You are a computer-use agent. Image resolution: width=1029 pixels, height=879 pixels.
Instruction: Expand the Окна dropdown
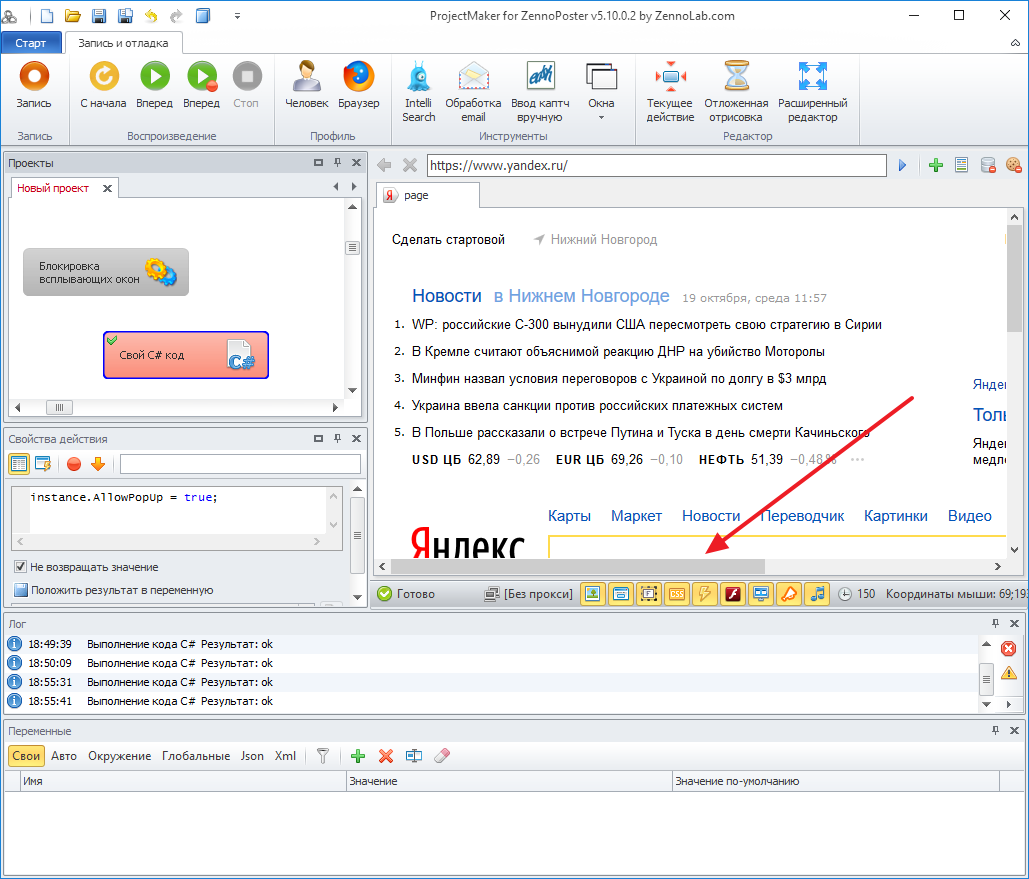(601, 91)
